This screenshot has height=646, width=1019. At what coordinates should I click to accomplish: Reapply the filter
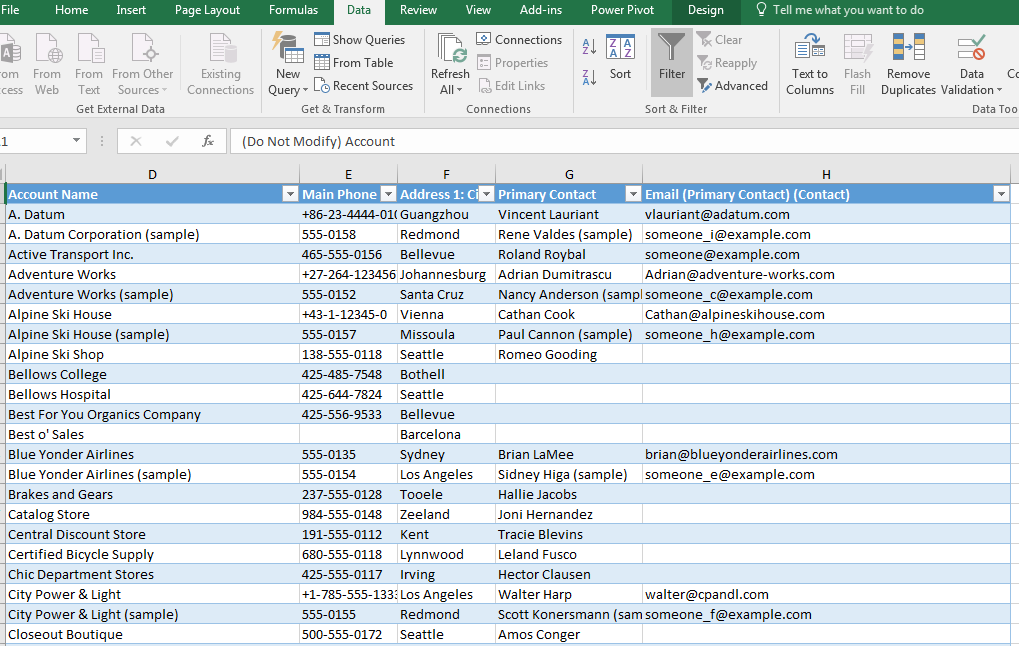pyautogui.click(x=727, y=63)
